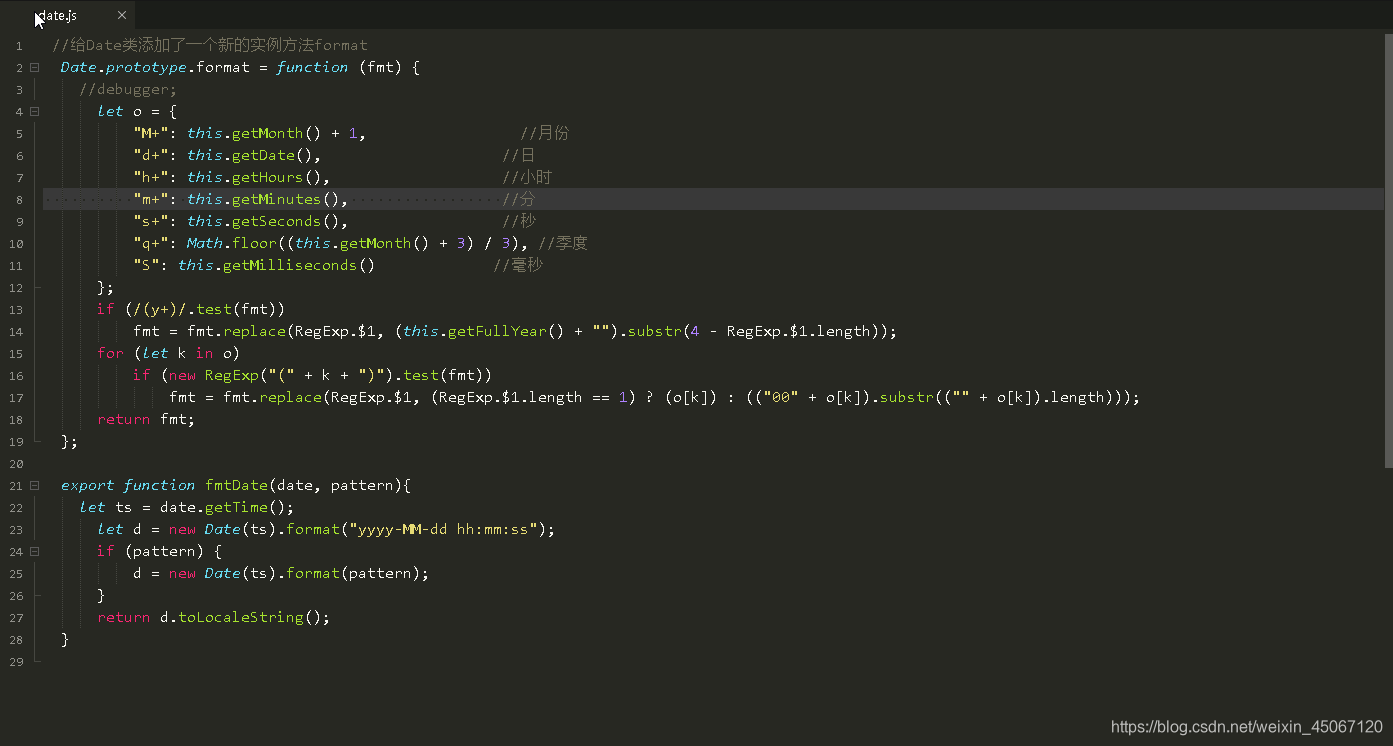Click line number 13 in gutter
The width and height of the screenshot is (1393, 746).
[x=16, y=310]
